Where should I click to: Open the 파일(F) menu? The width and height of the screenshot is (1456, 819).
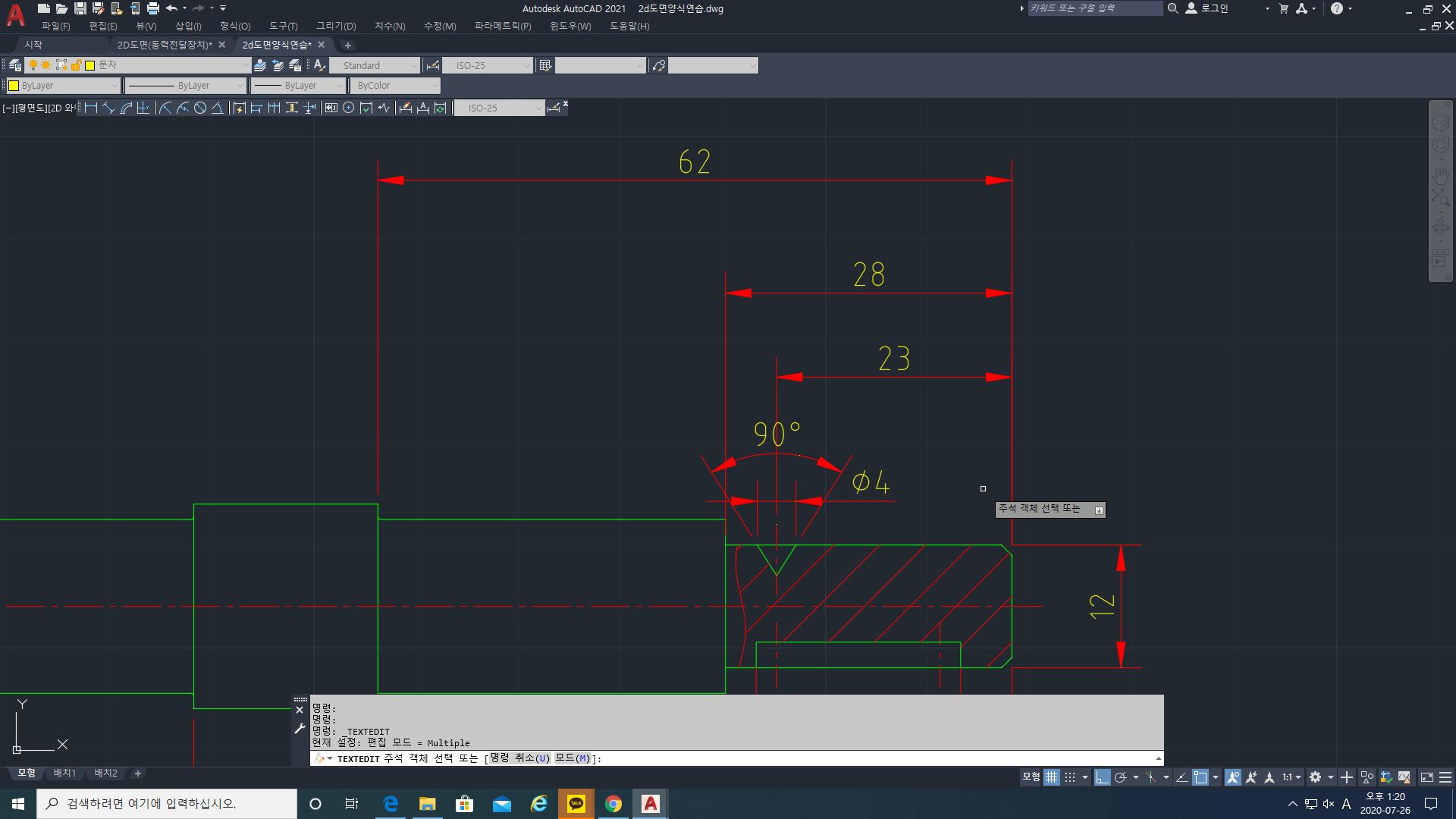click(55, 26)
